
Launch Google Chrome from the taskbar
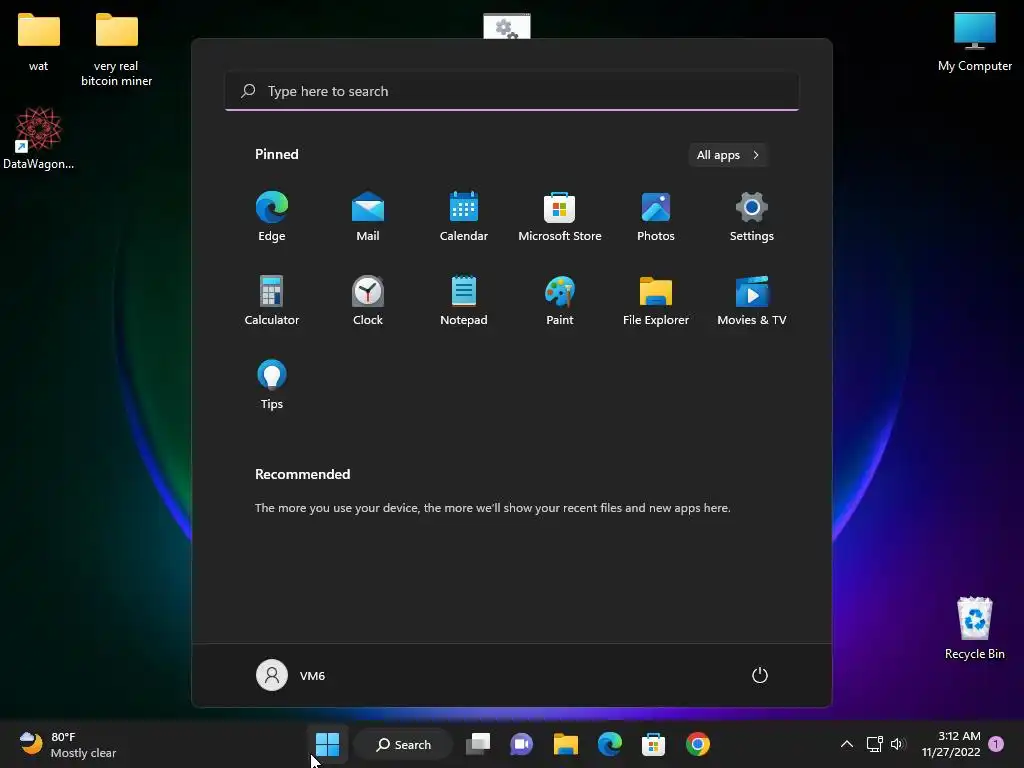point(697,744)
